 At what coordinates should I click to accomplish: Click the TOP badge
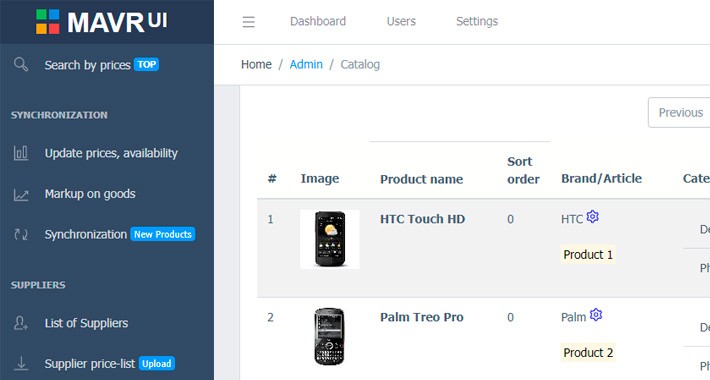point(146,64)
